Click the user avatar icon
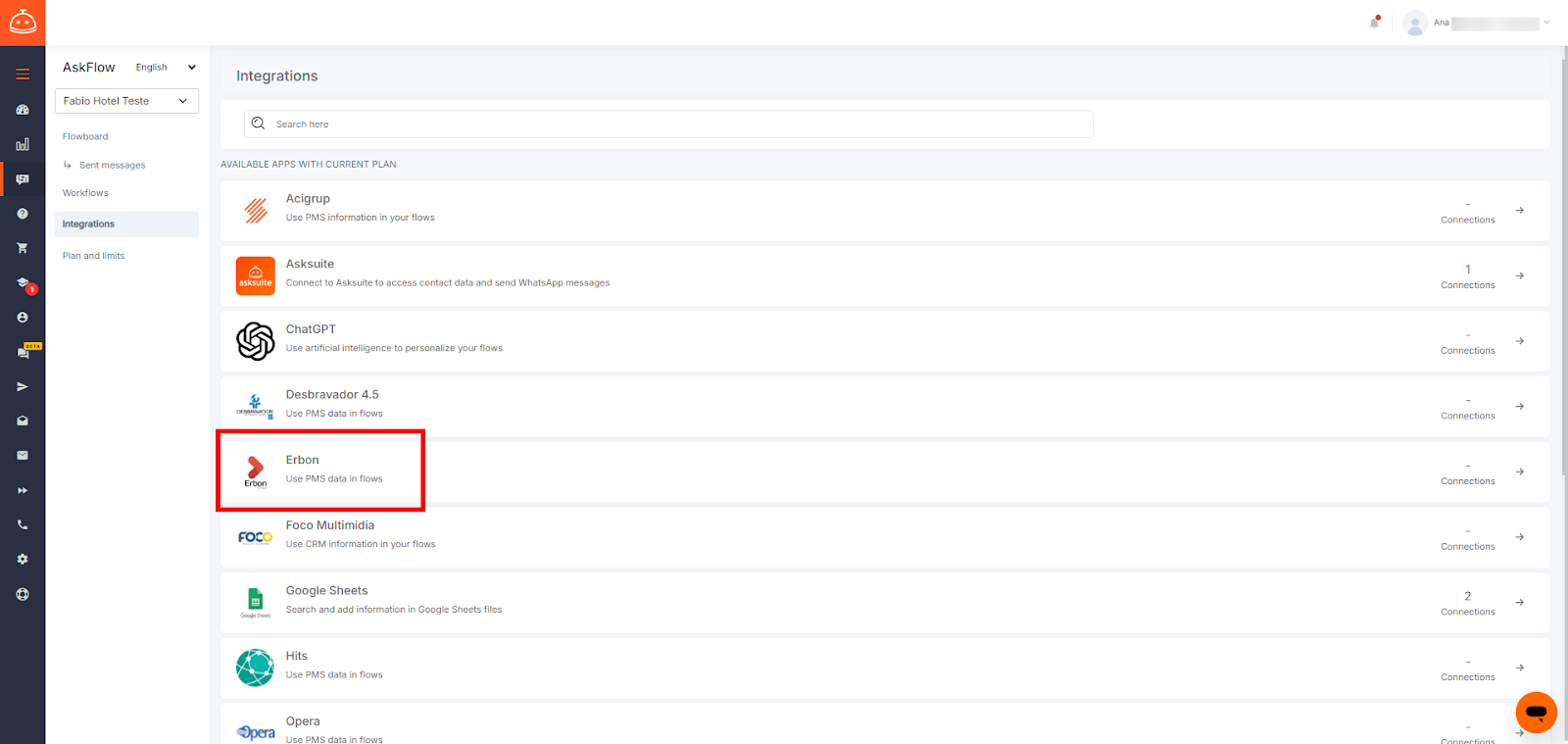 (1414, 23)
